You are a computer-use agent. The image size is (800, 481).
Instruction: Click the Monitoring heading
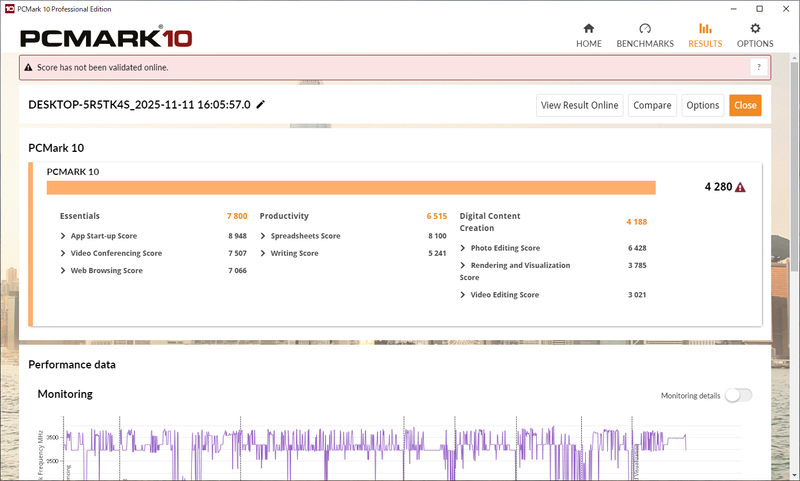click(x=65, y=394)
